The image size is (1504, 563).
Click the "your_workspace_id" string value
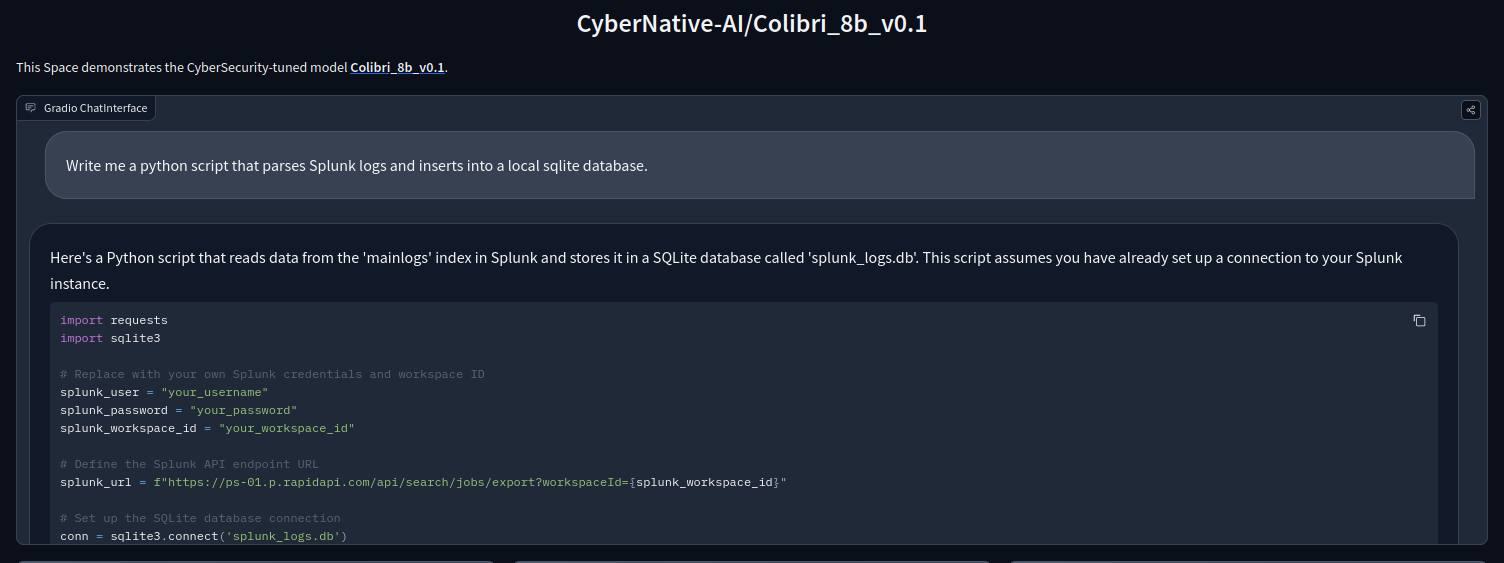[x=287, y=429]
